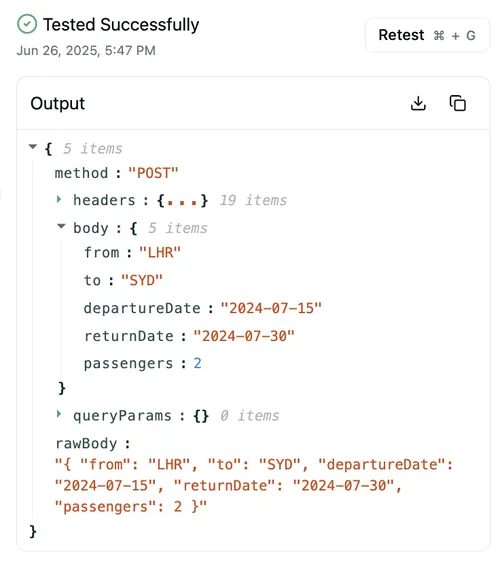The width and height of the screenshot is (500, 572).
Task: Expand the headers node
Action: [59, 199]
